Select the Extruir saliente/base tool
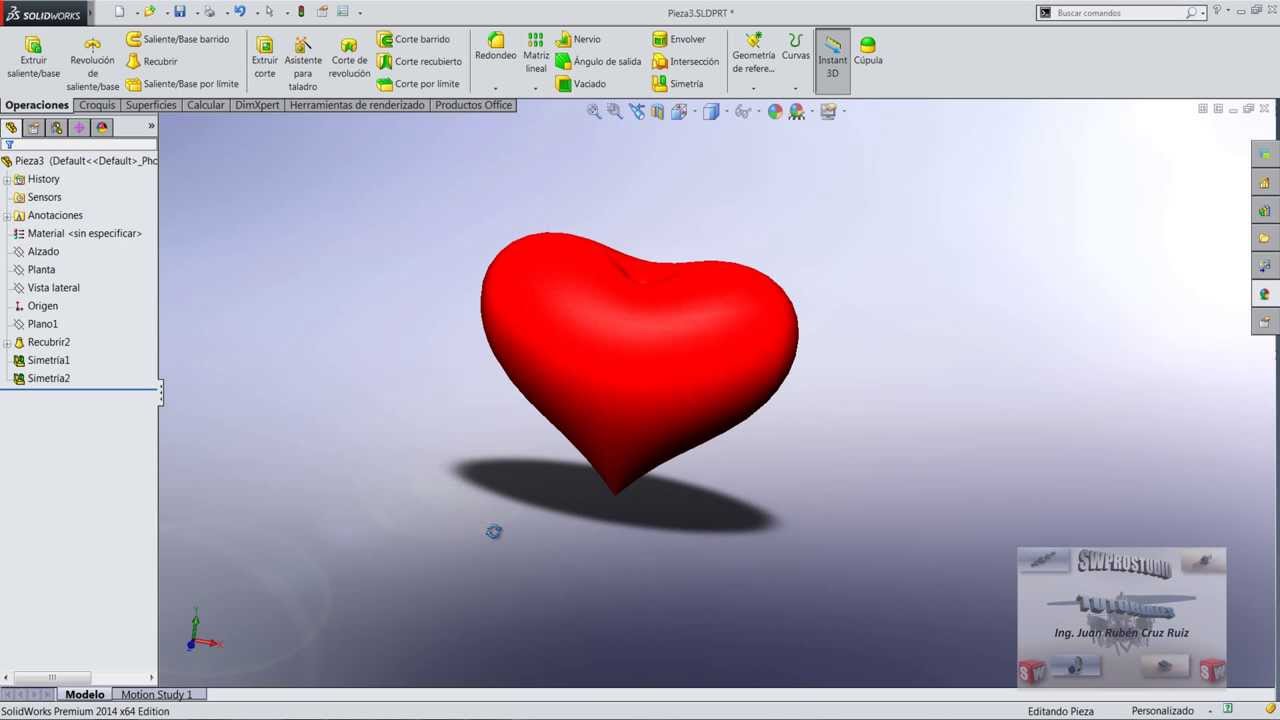This screenshot has height=720, width=1280. tap(33, 58)
